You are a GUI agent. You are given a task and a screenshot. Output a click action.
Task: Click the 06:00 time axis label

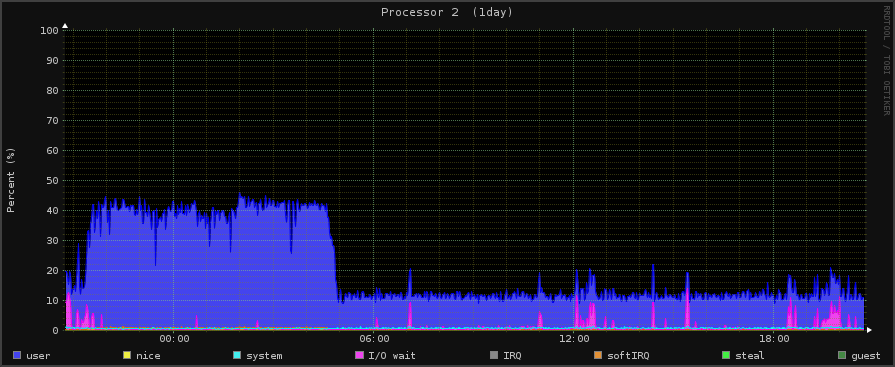[x=374, y=338]
